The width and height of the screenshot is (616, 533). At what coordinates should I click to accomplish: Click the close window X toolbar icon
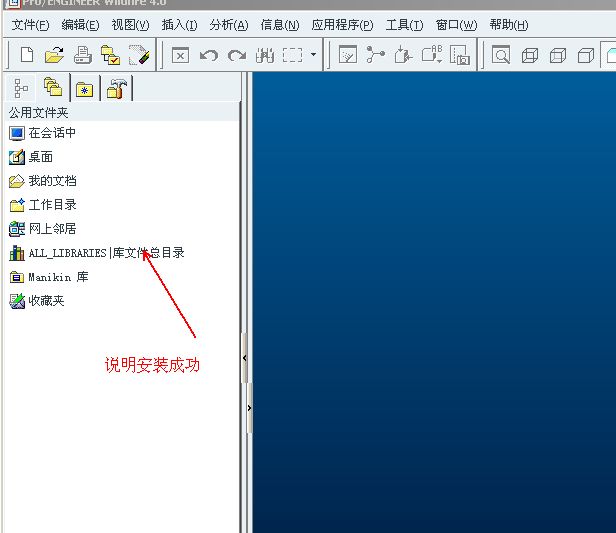pos(180,55)
